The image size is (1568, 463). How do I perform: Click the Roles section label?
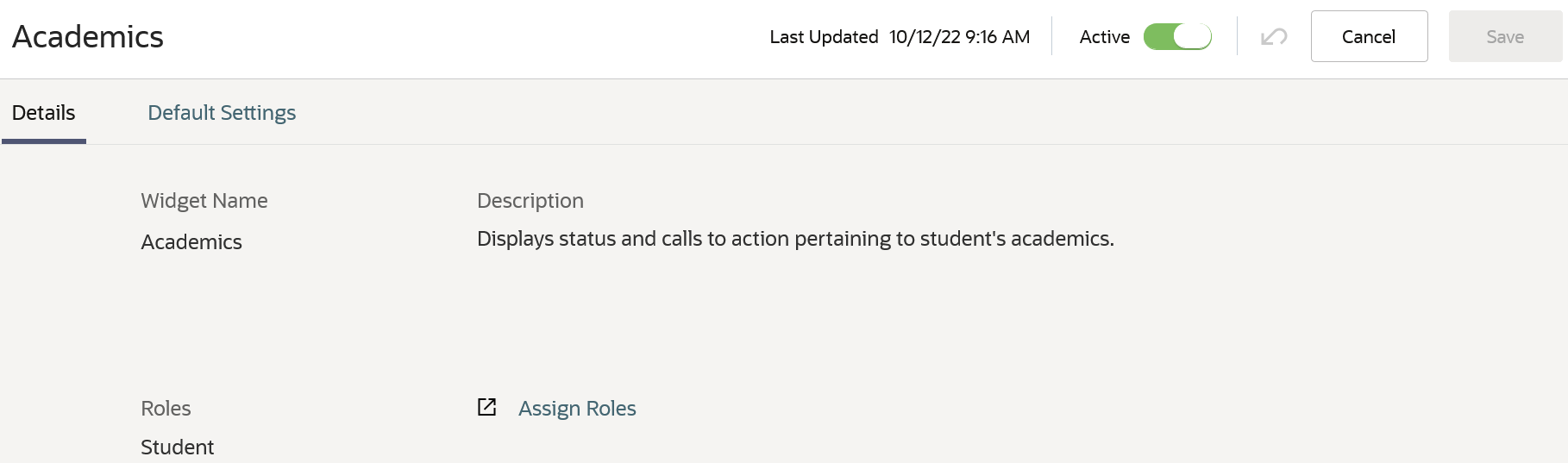tap(166, 409)
